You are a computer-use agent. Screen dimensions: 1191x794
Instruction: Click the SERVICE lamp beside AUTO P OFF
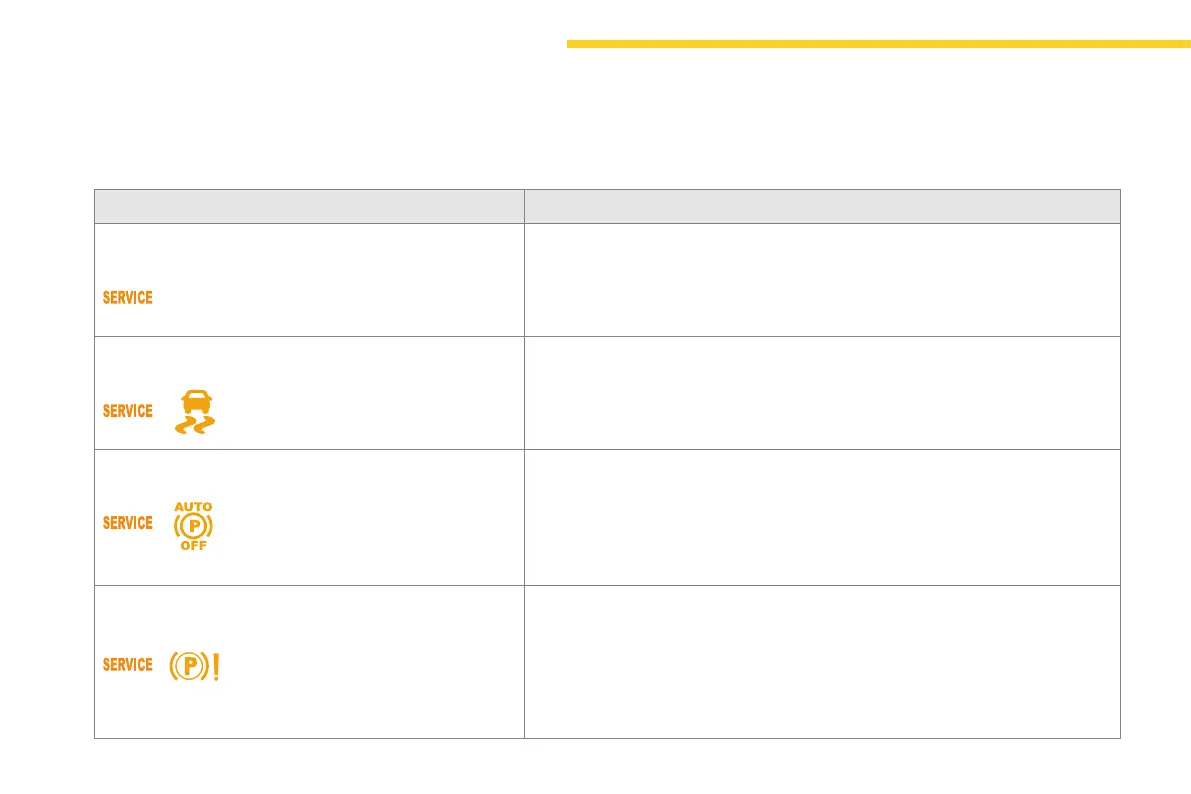point(128,523)
